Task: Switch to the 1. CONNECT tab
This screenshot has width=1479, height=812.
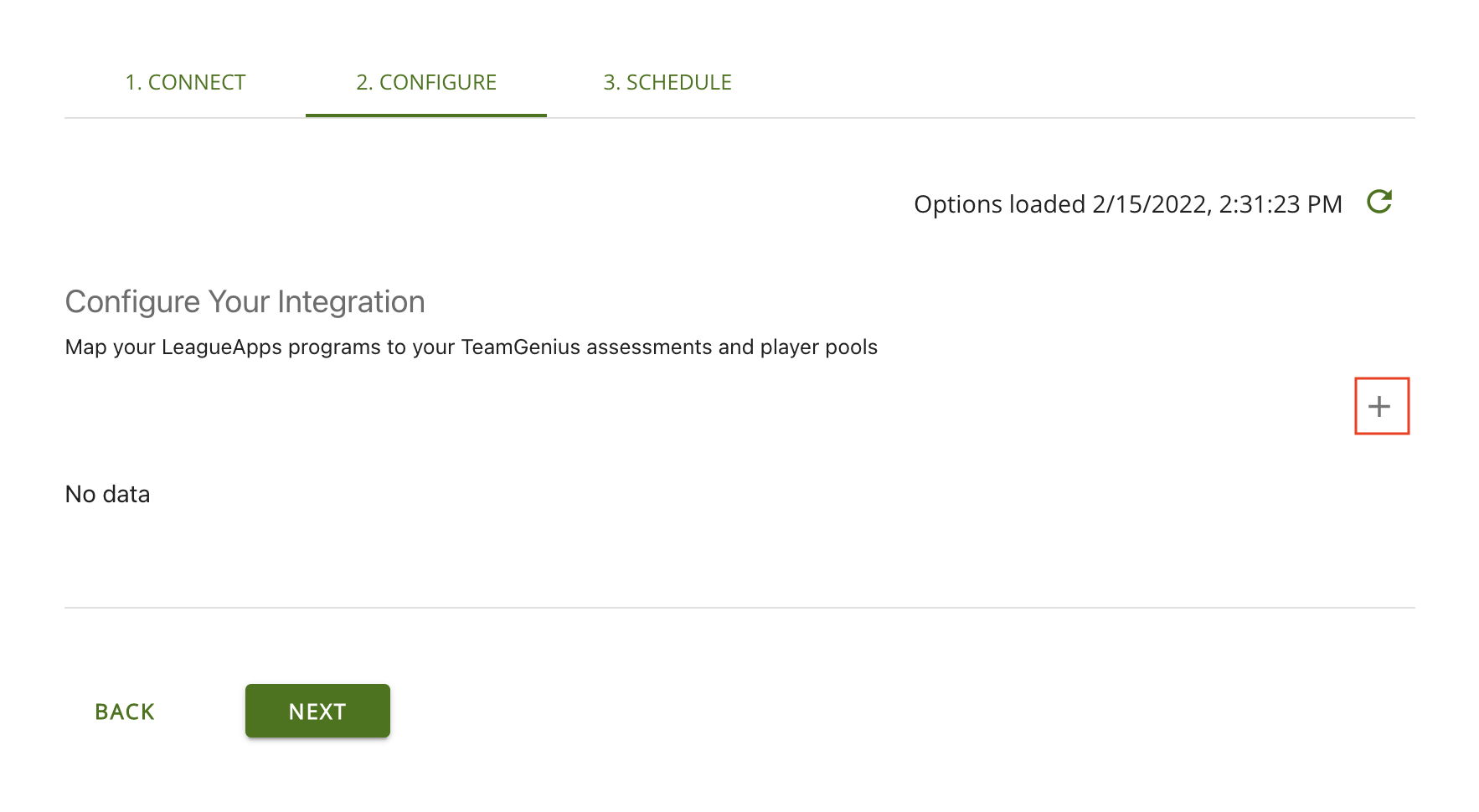Action: 185,82
